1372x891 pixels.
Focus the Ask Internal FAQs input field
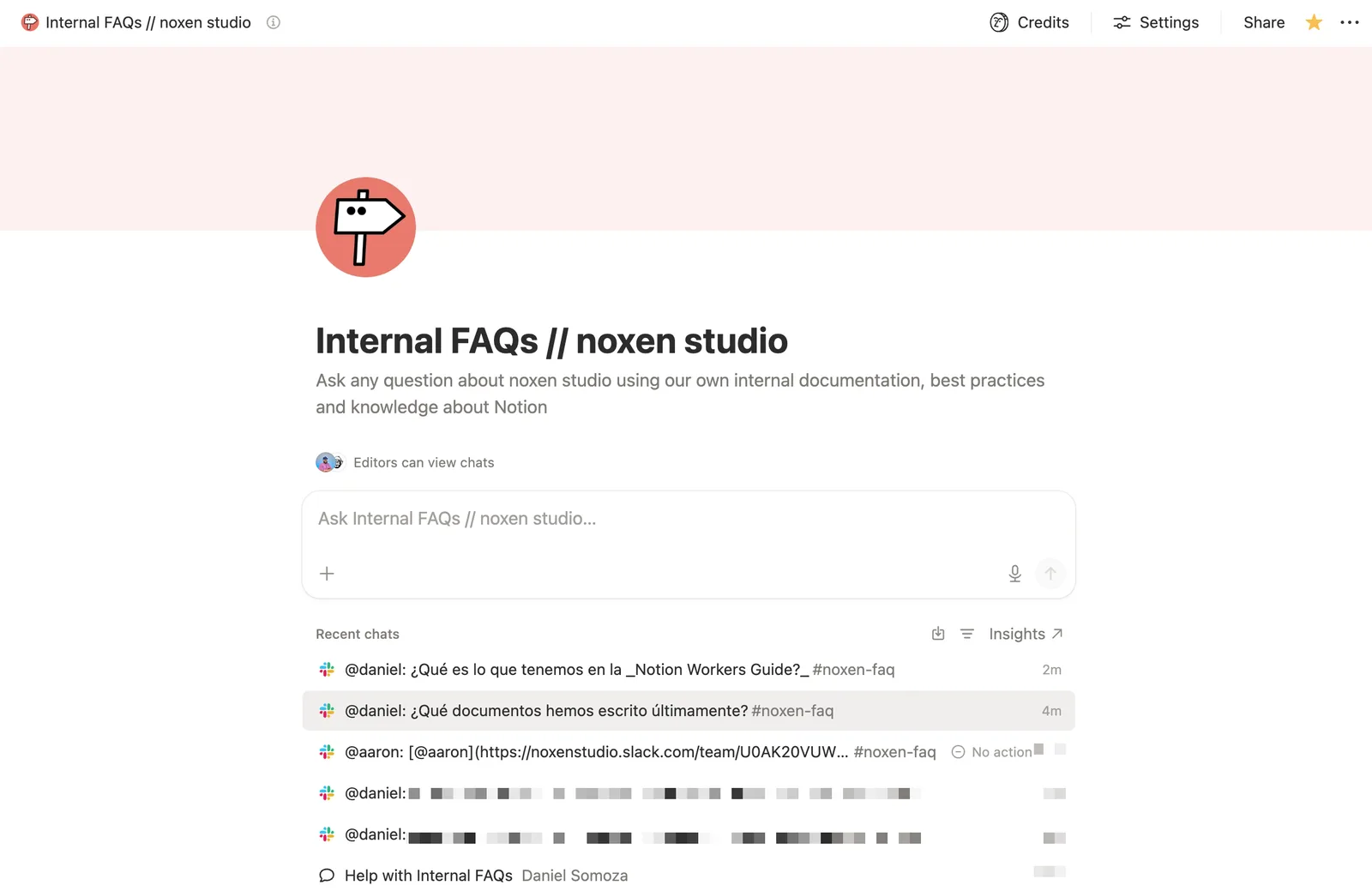(689, 519)
